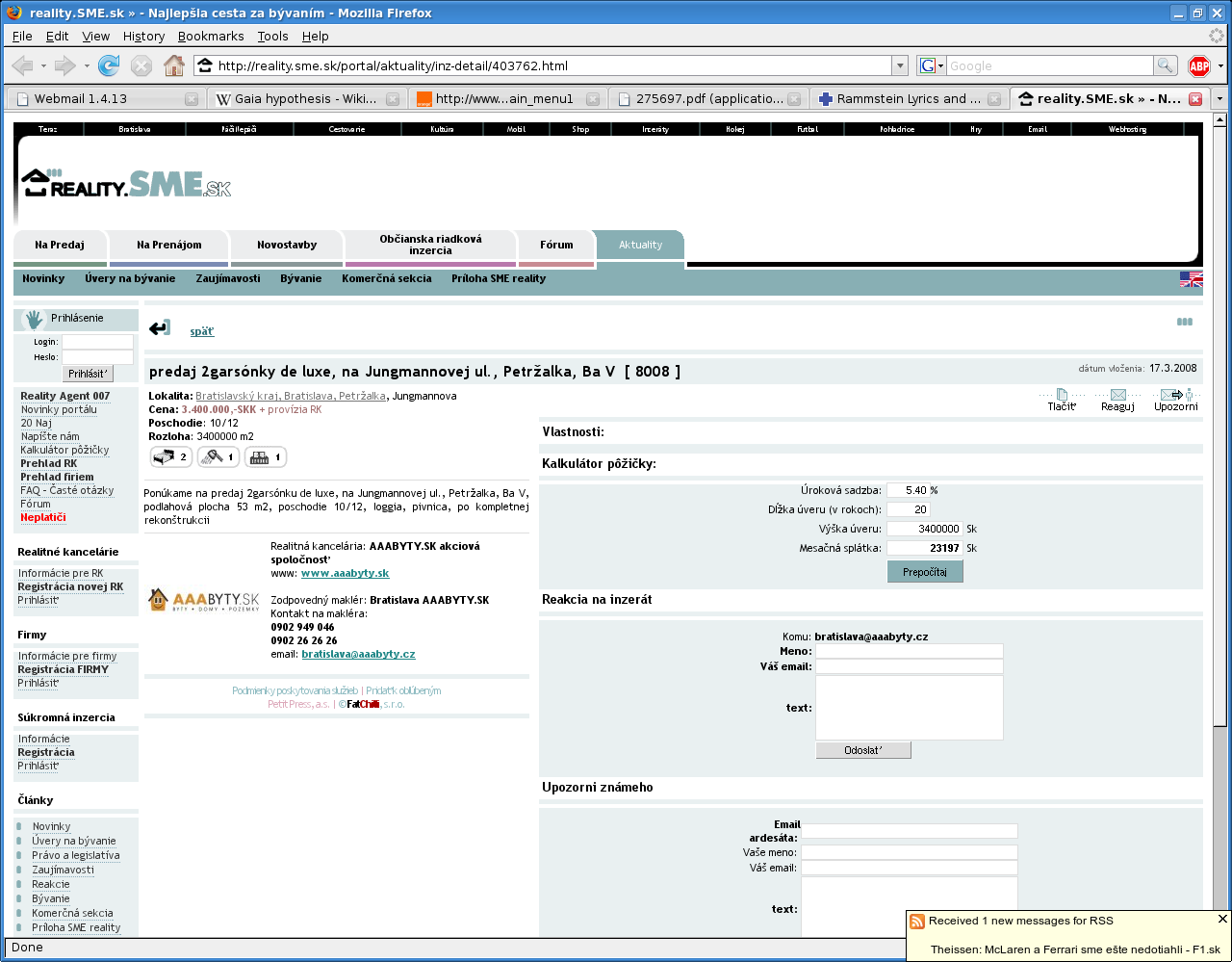Close the RSS notification popup
This screenshot has height=962, width=1232.
tap(1222, 919)
